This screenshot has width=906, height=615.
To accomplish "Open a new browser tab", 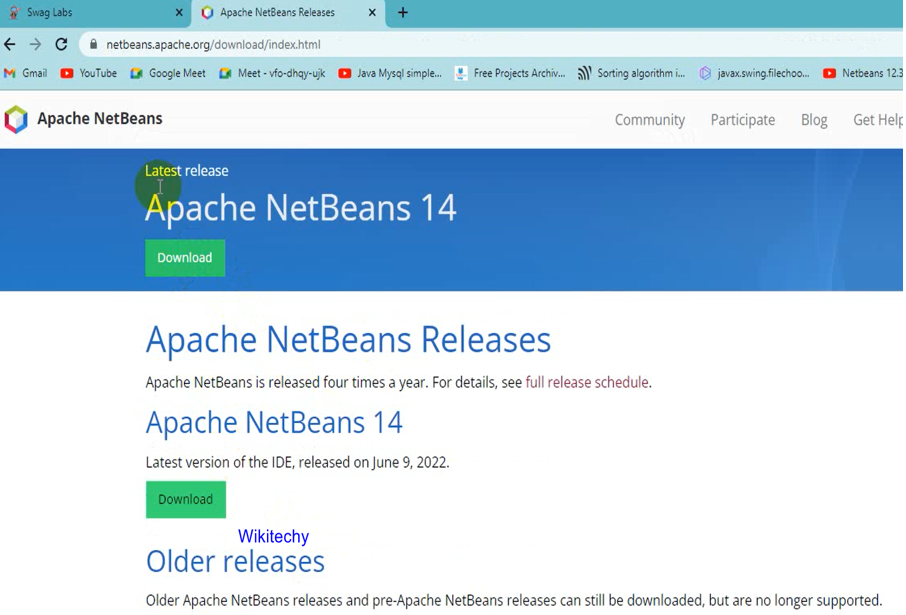I will coord(402,13).
